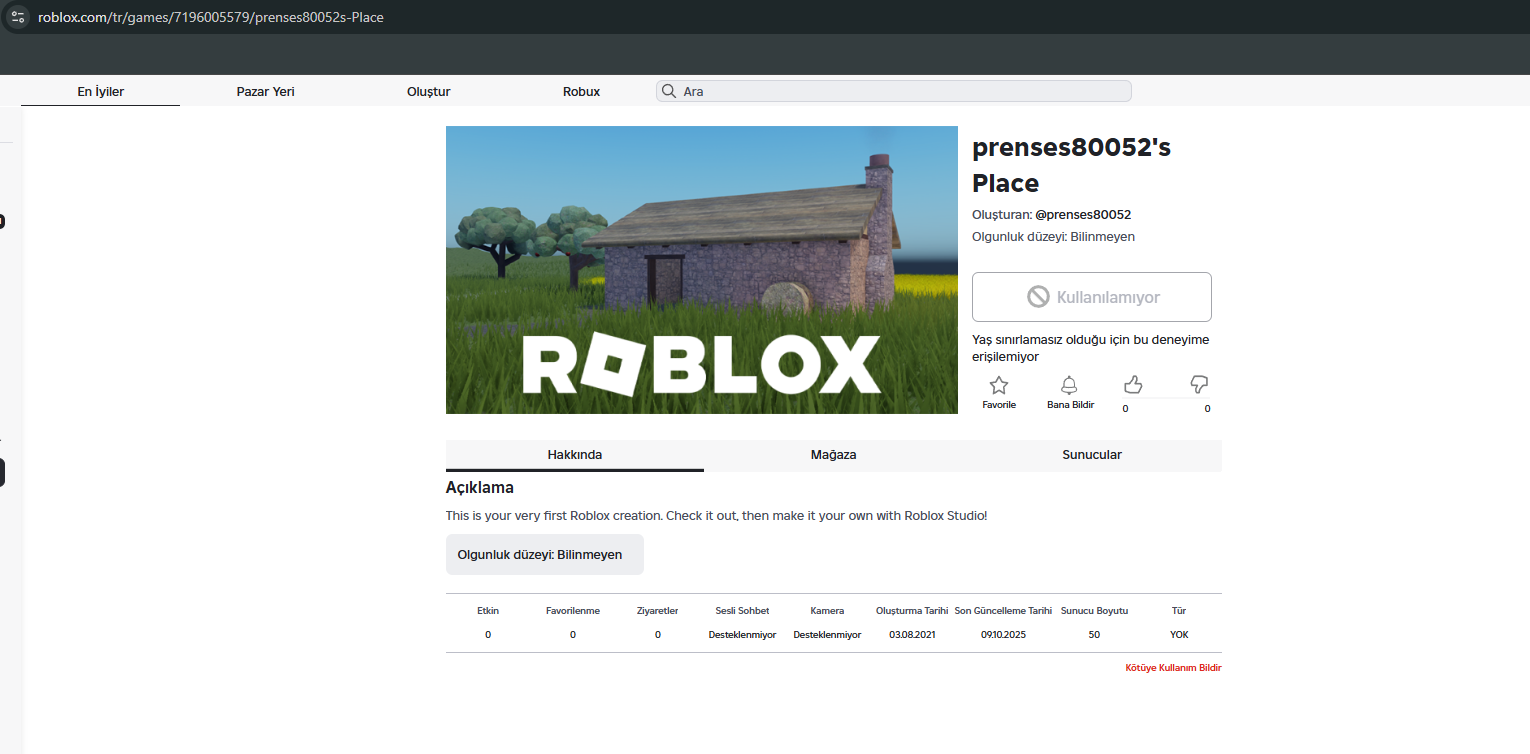Click the Favorilenme column value 0

[573, 635]
